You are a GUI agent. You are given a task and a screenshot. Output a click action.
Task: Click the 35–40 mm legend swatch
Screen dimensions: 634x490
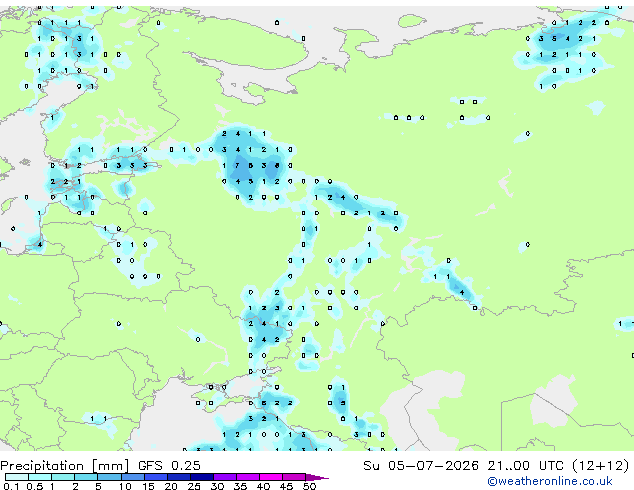pos(247,477)
